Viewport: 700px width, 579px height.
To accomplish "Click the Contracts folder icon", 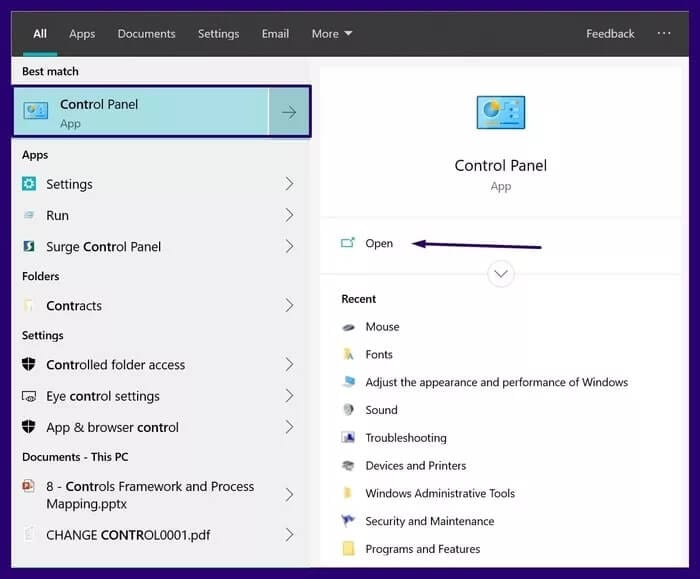I will 29,305.
